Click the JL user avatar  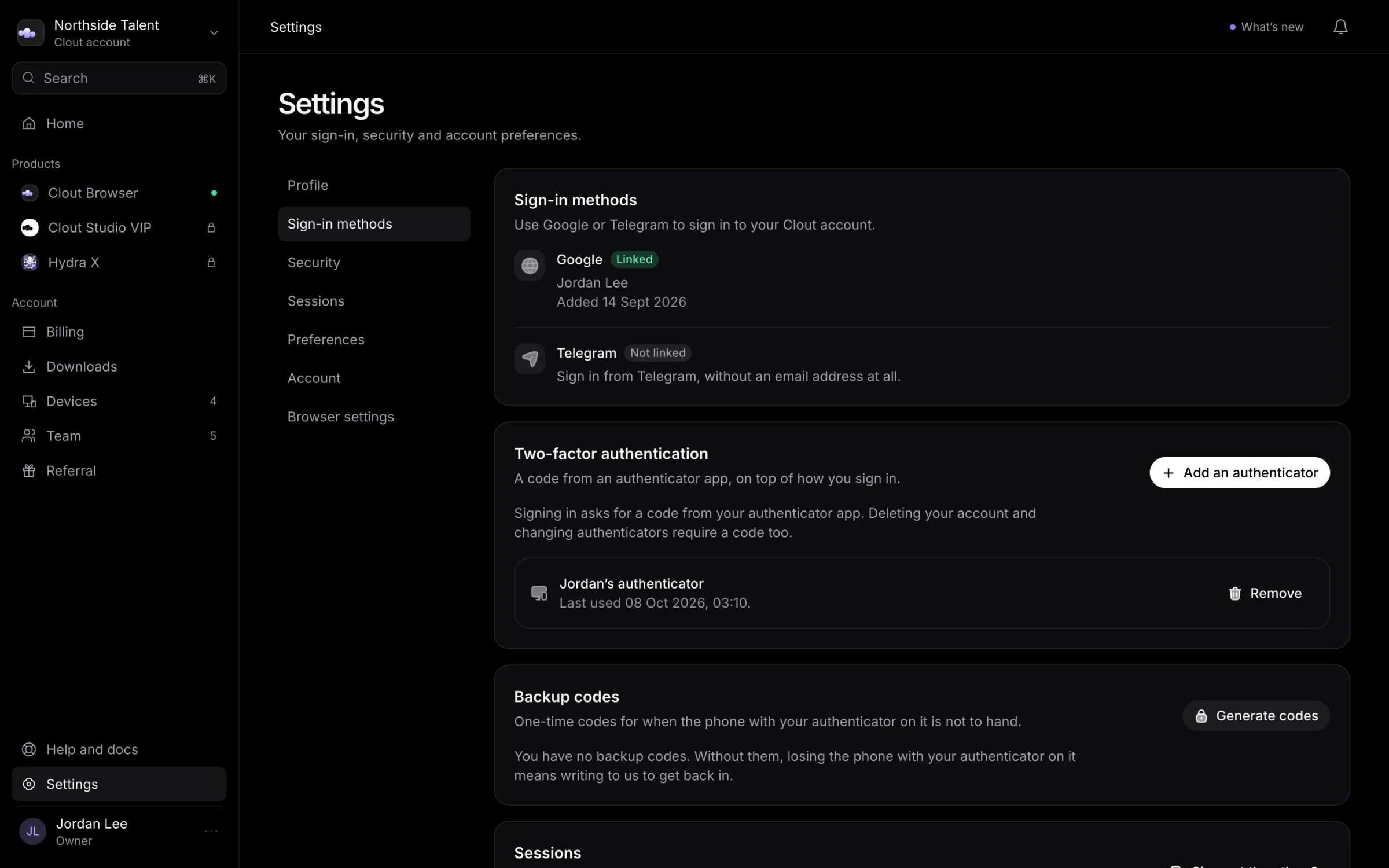[x=32, y=832]
